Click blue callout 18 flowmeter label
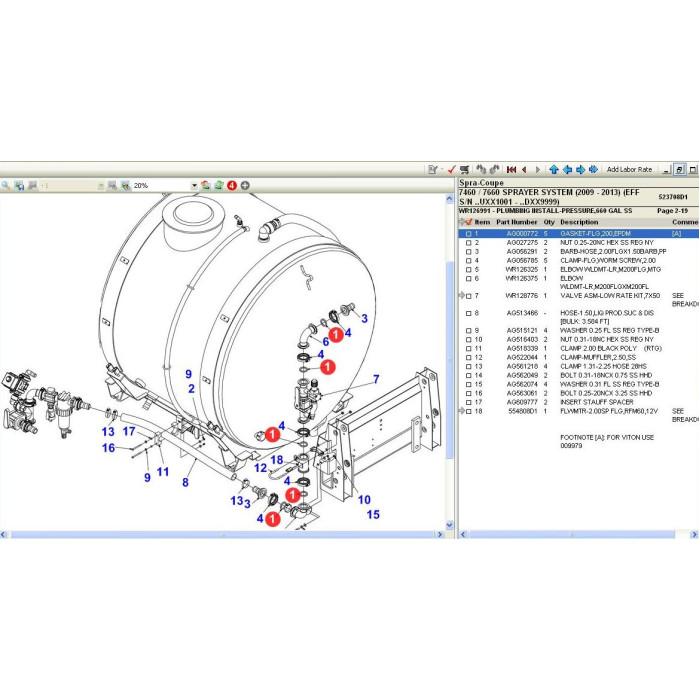Viewport: 700px width, 700px height. 277,460
